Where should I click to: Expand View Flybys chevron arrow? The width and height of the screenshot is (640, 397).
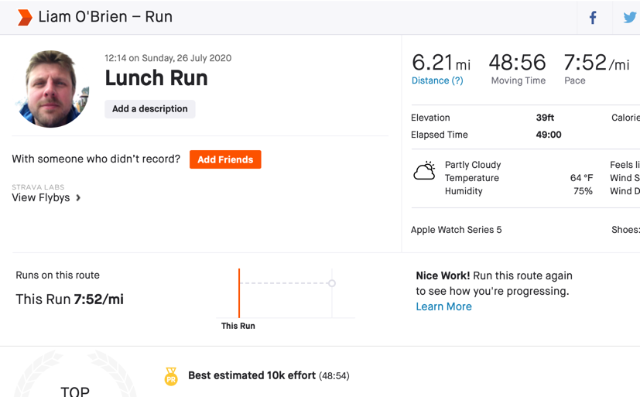click(x=78, y=198)
